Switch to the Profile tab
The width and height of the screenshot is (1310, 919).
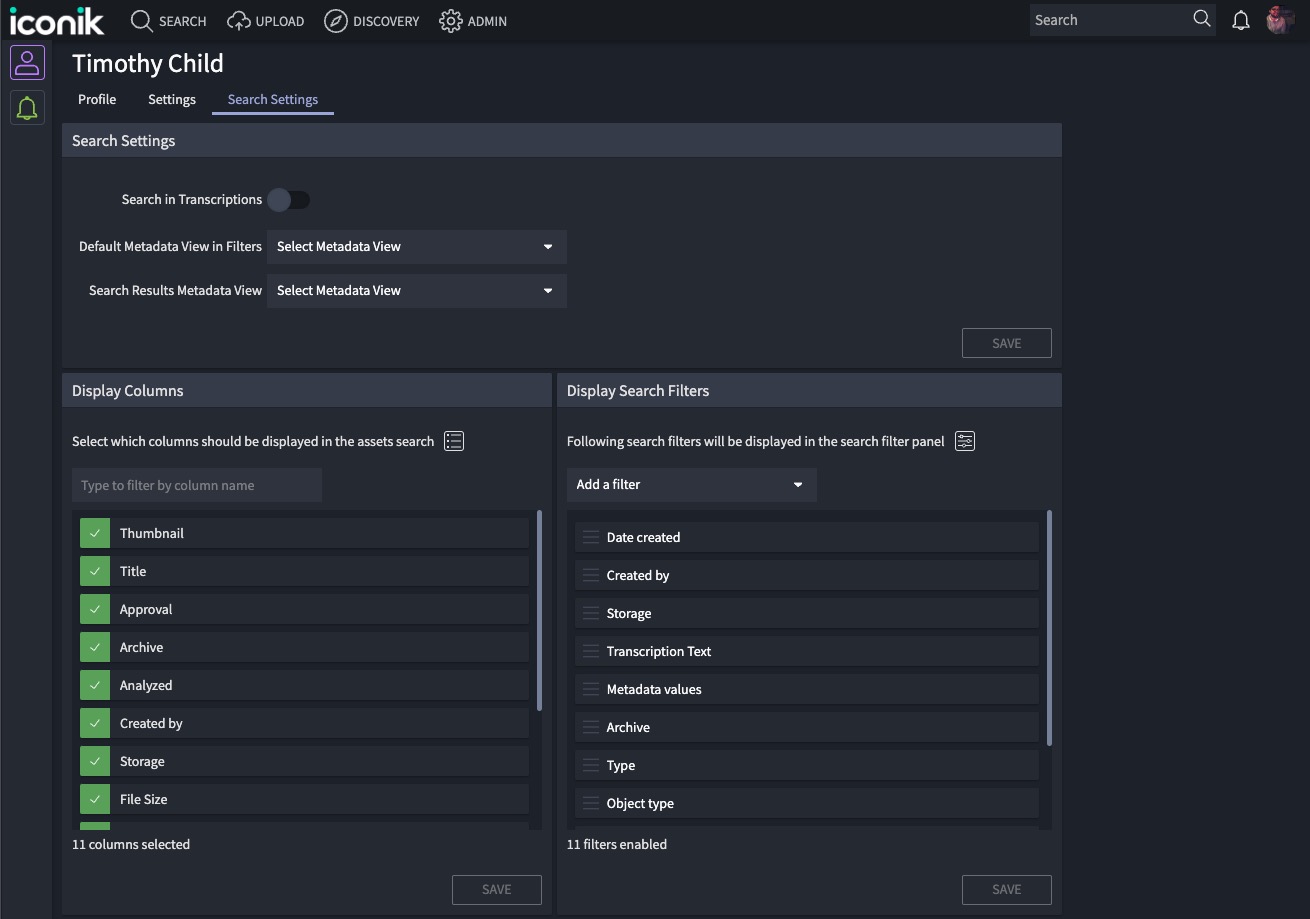pyautogui.click(x=96, y=99)
